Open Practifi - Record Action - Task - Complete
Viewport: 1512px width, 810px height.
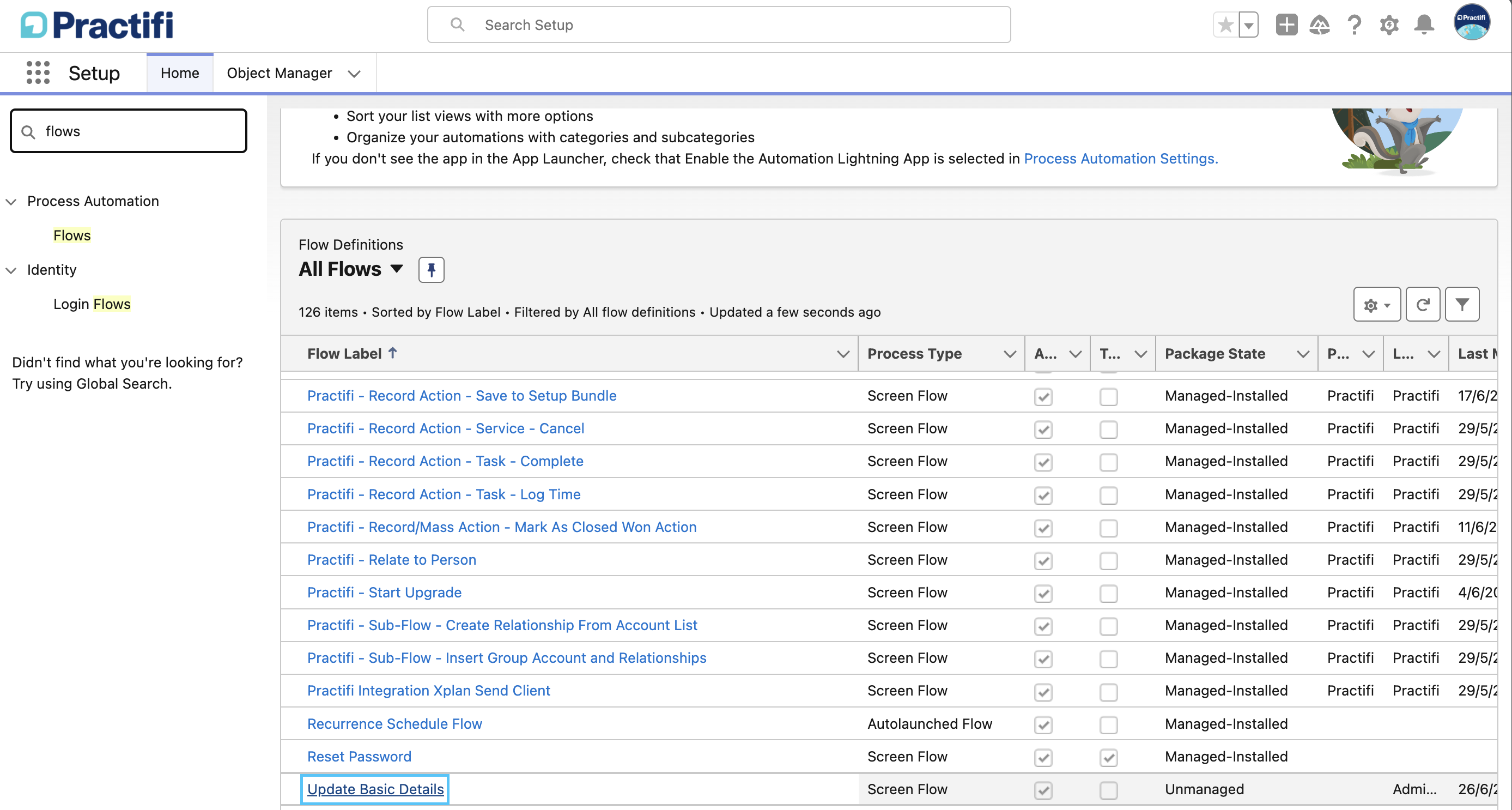pos(445,461)
